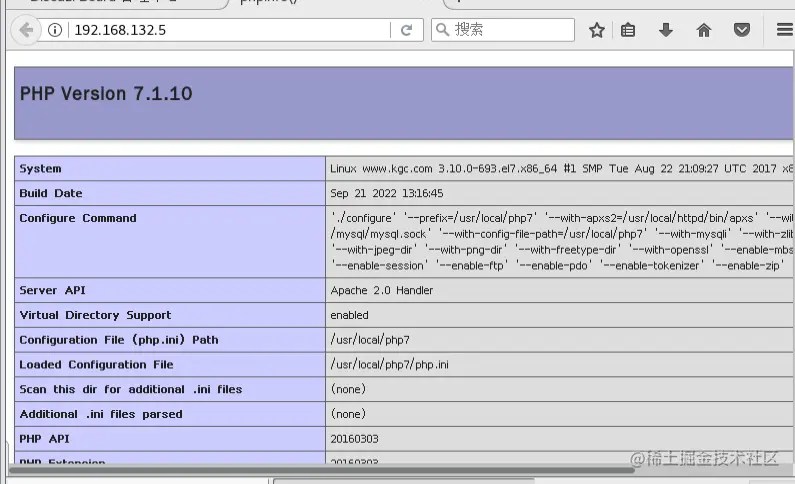
Task: Select the /usr/local/php7 path value
Action: click(x=370, y=340)
